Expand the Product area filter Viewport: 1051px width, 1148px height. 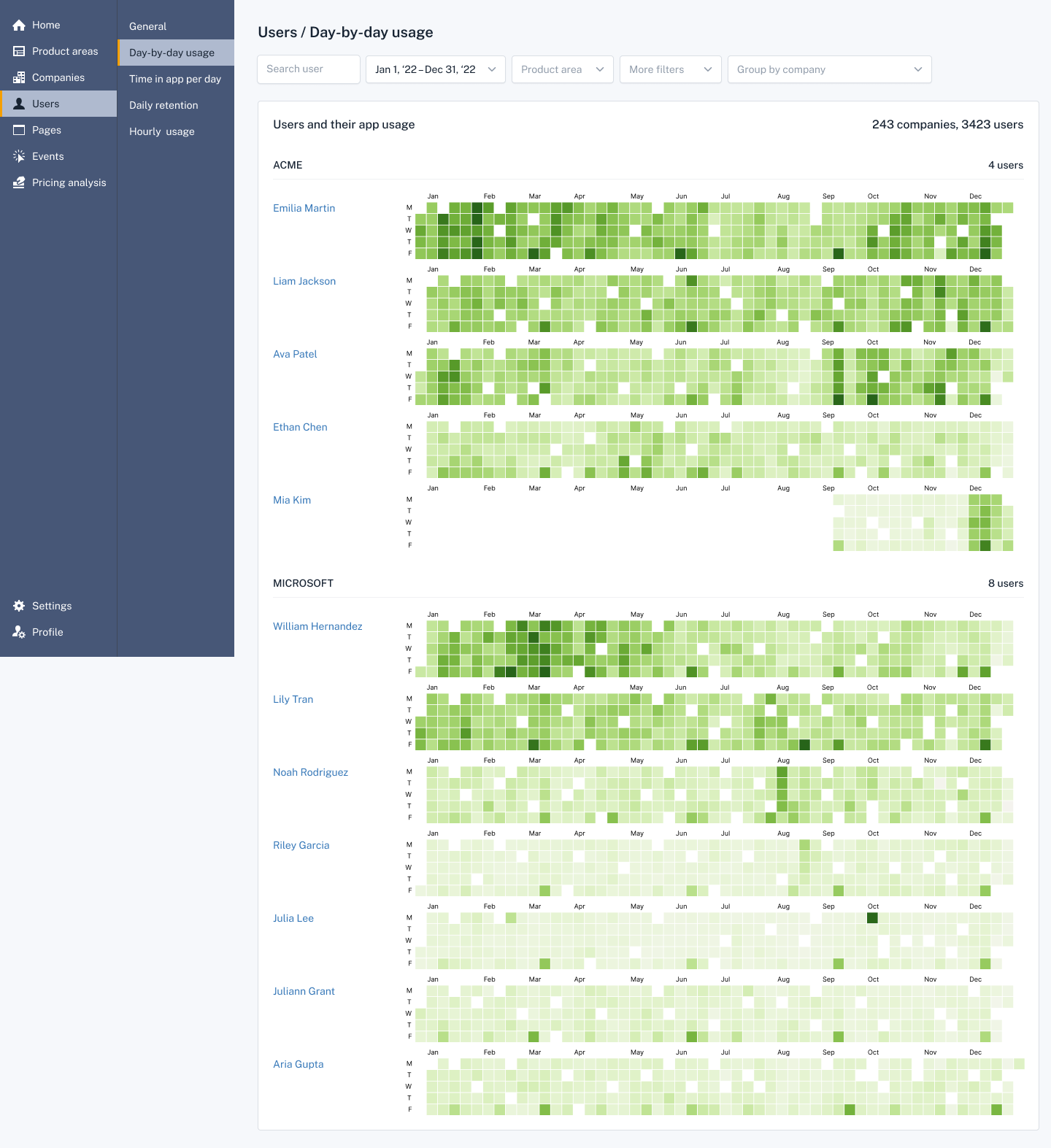pyautogui.click(x=562, y=70)
